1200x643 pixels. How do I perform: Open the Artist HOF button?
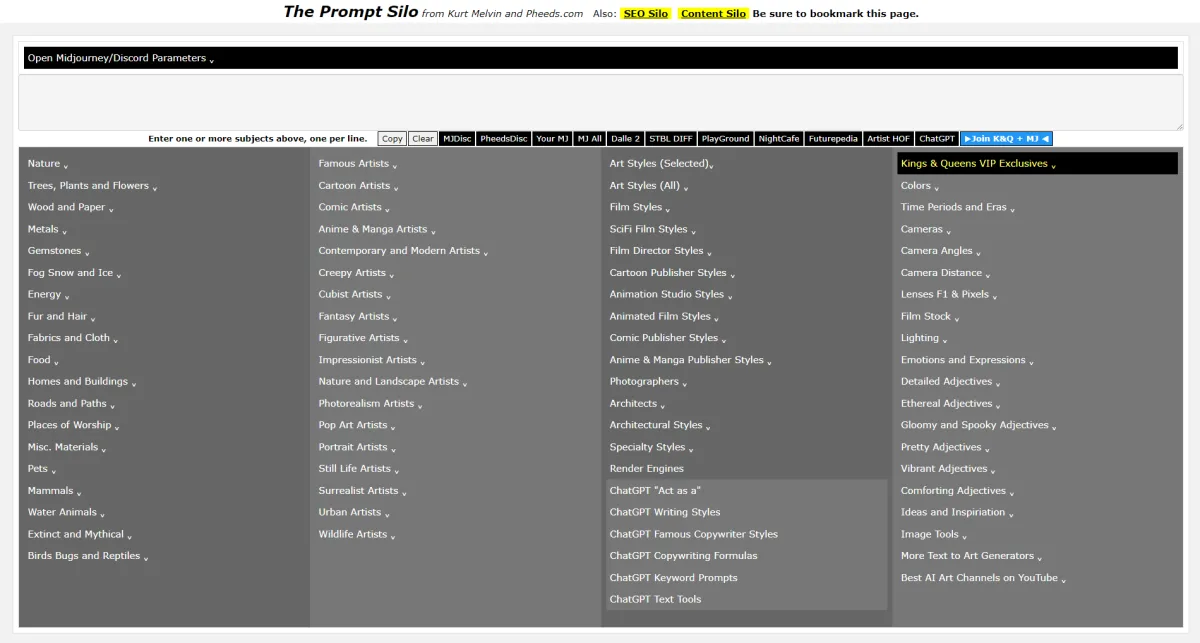click(x=888, y=139)
